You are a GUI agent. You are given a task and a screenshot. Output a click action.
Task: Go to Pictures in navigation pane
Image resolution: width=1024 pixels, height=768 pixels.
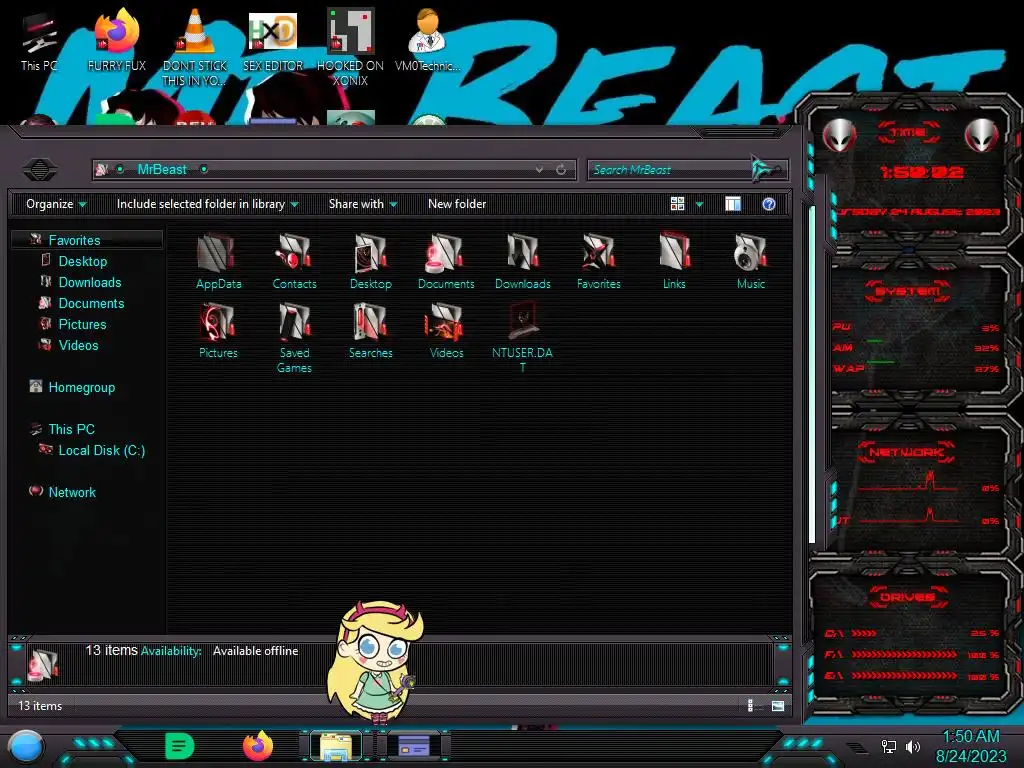point(82,324)
